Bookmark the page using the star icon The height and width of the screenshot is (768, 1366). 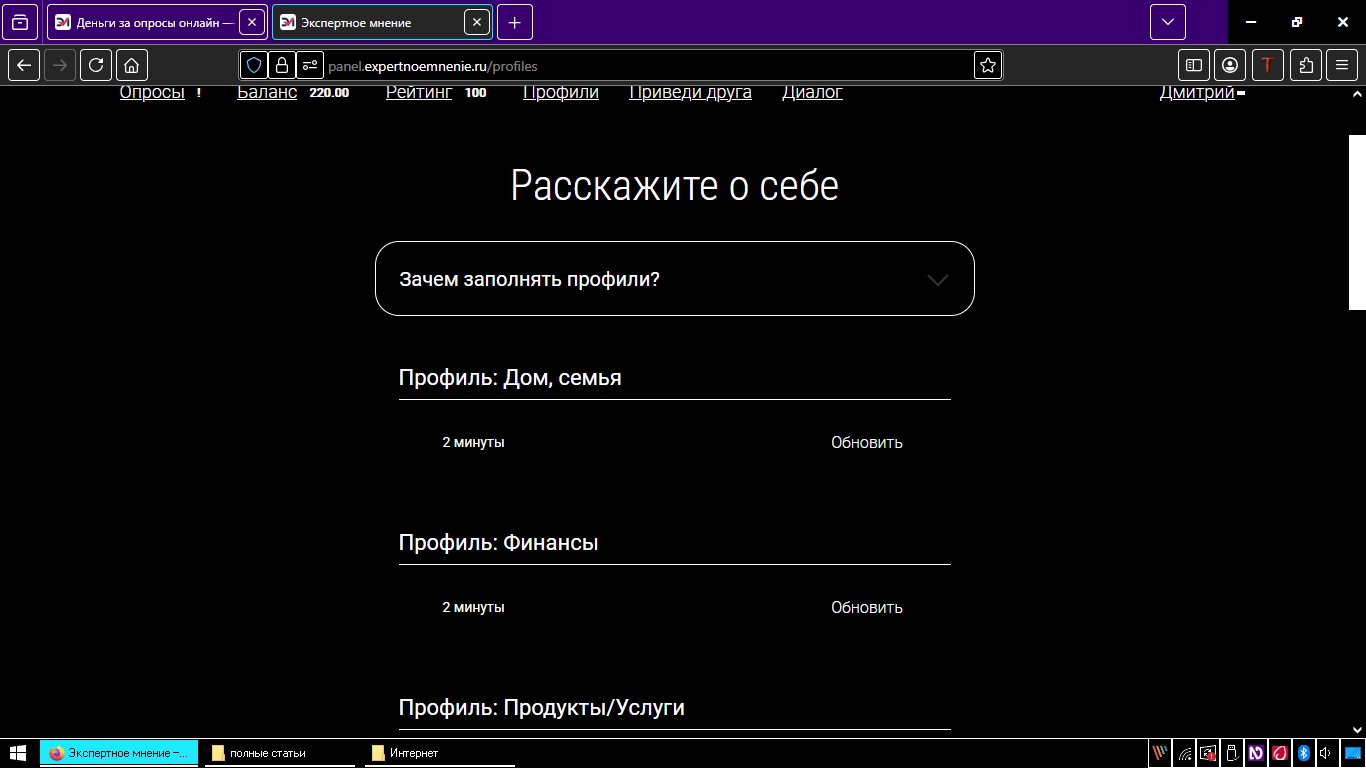[x=987, y=65]
